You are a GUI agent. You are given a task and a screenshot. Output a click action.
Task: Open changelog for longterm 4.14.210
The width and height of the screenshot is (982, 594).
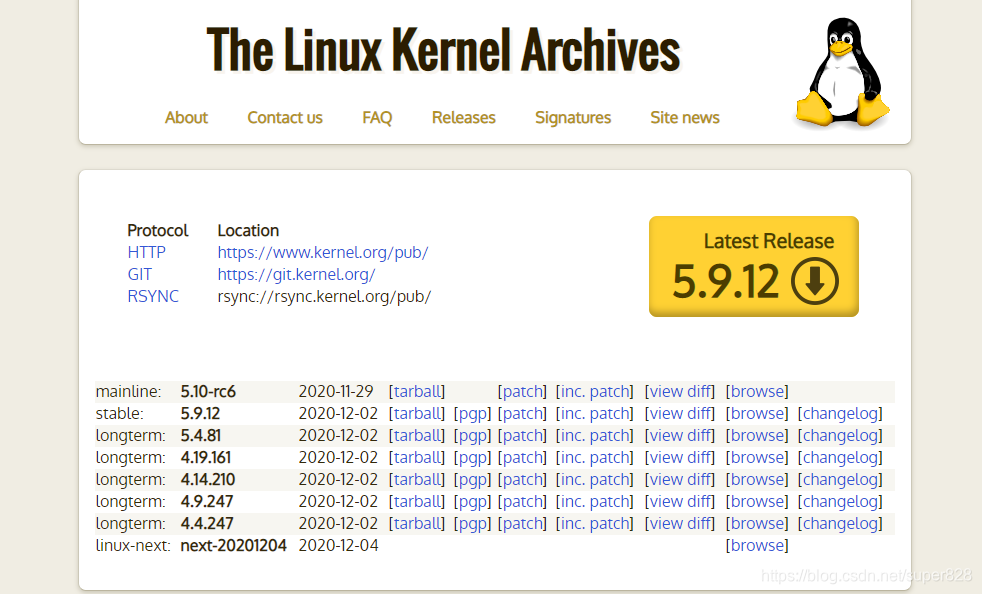tap(840, 479)
